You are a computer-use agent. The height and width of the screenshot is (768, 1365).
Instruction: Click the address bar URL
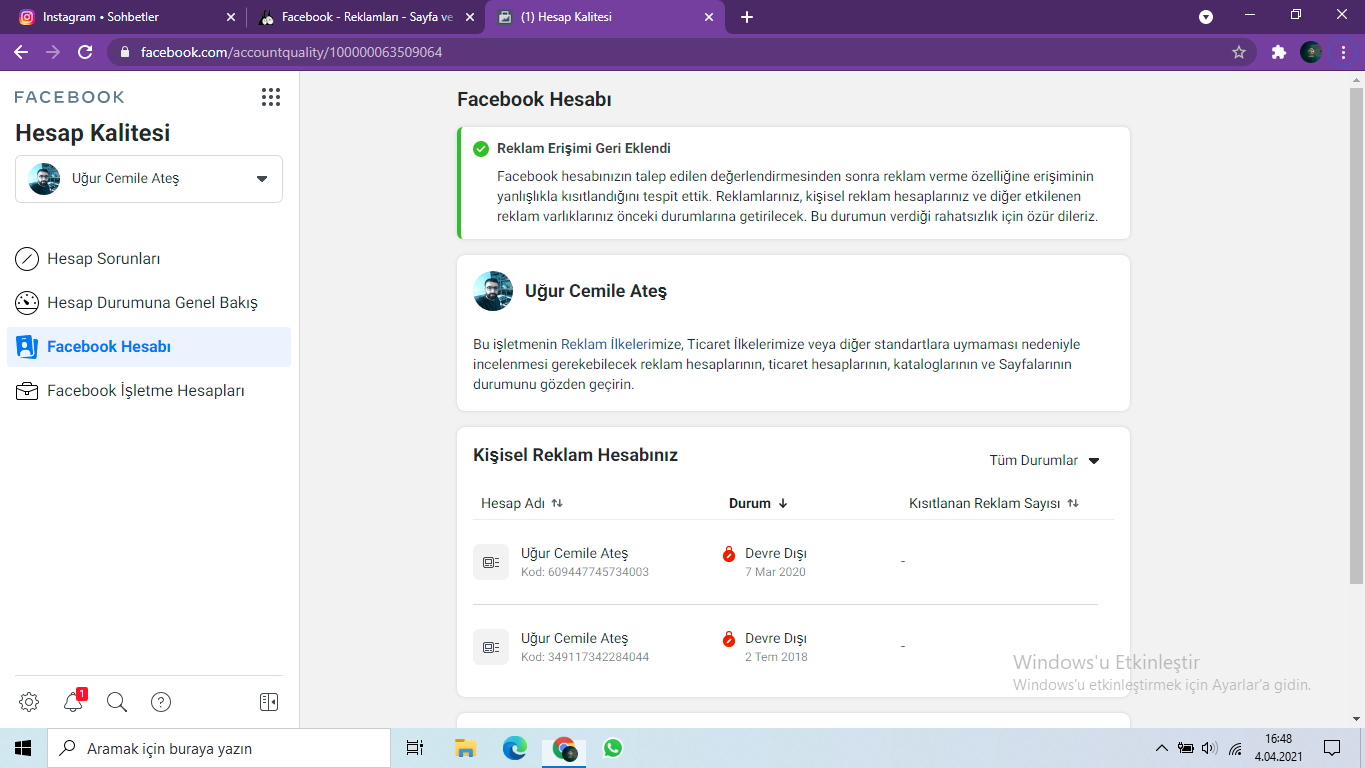(x=291, y=52)
